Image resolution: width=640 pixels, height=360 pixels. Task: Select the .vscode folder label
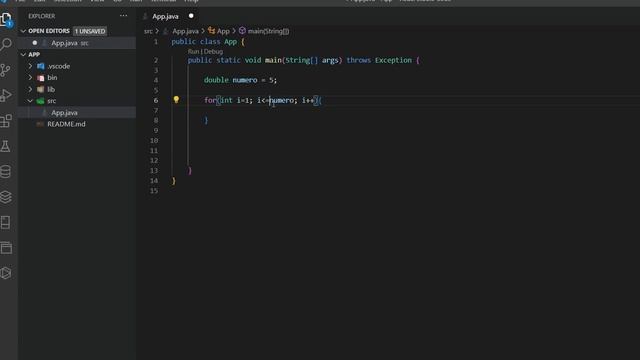(x=59, y=66)
